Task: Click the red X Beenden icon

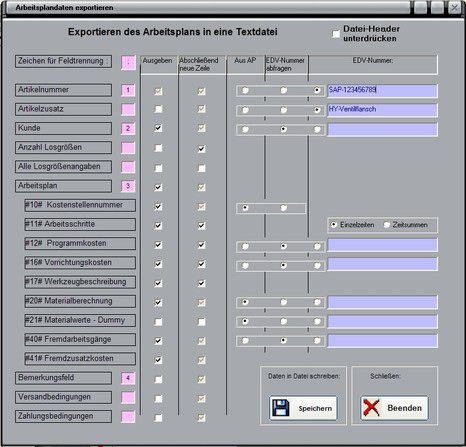Action: (371, 408)
